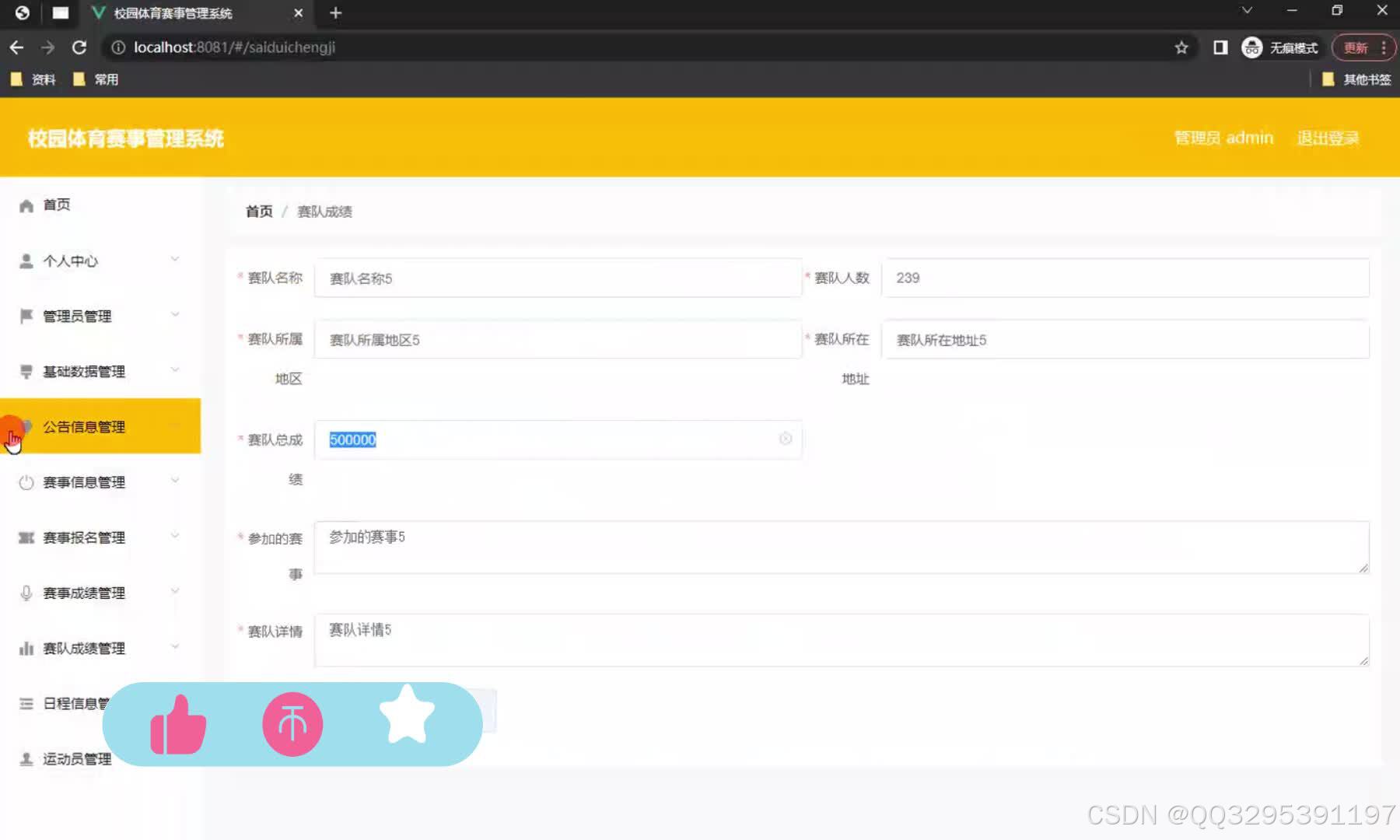Go forward with the browser forward arrow

(47, 47)
